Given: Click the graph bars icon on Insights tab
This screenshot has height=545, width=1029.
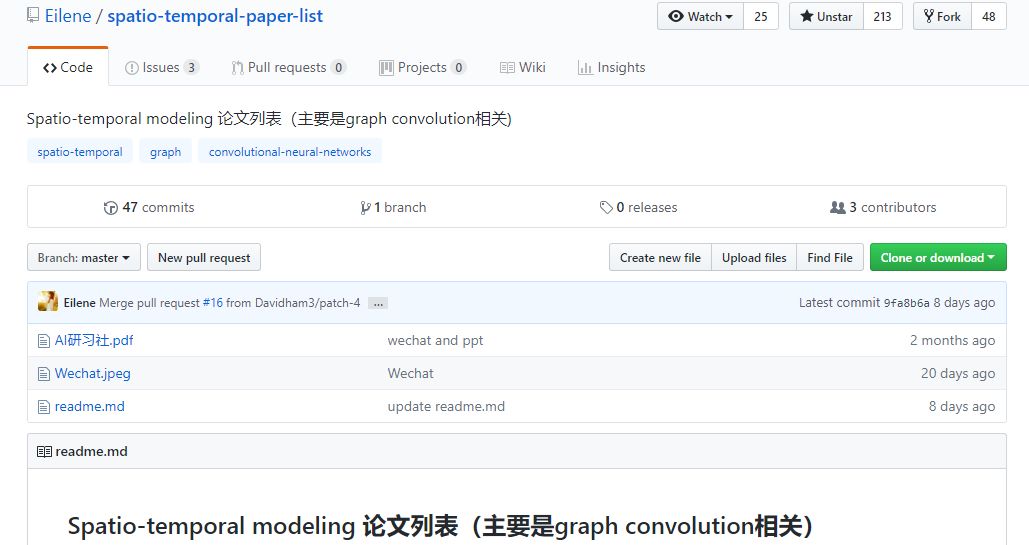Looking at the screenshot, I should click(x=585, y=68).
